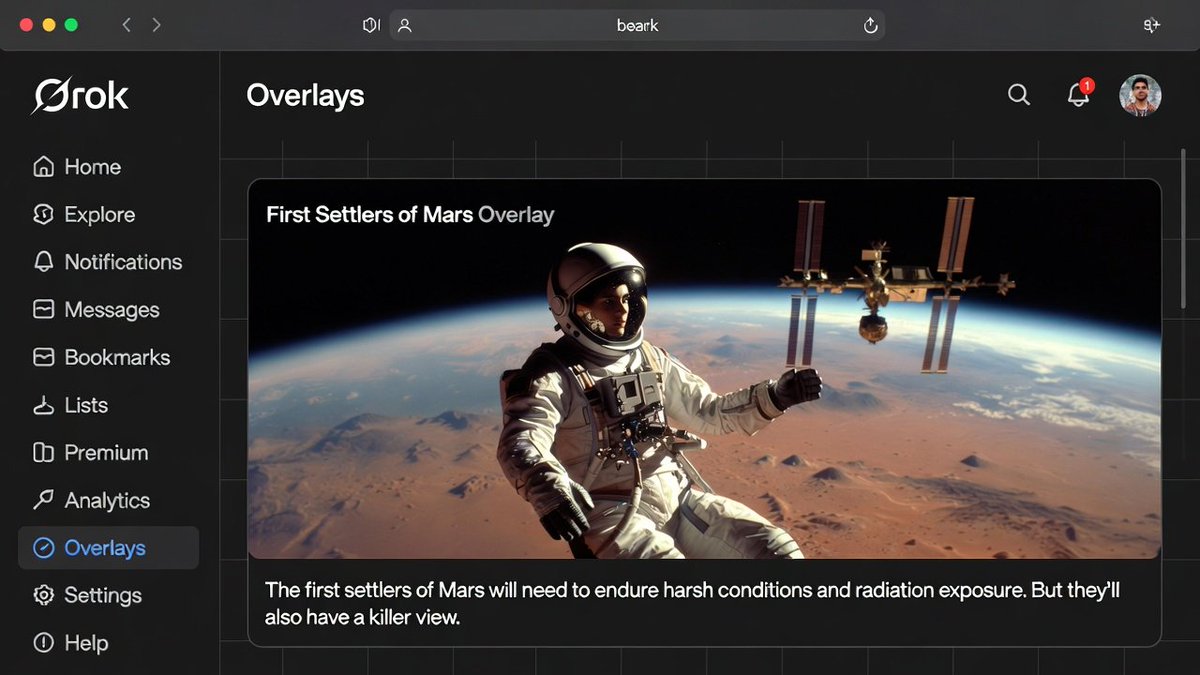Click the Help info icon
The height and width of the screenshot is (675, 1200).
(43, 643)
